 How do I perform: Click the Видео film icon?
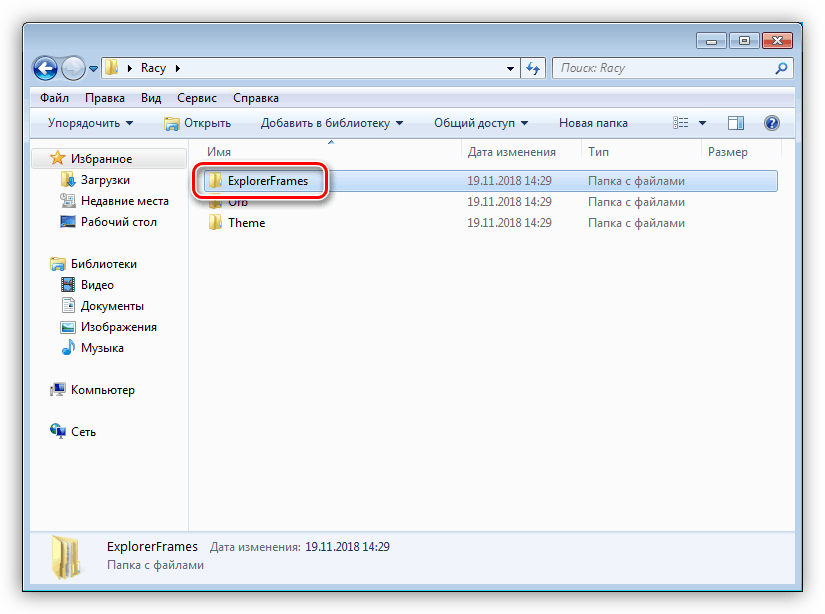[68, 285]
